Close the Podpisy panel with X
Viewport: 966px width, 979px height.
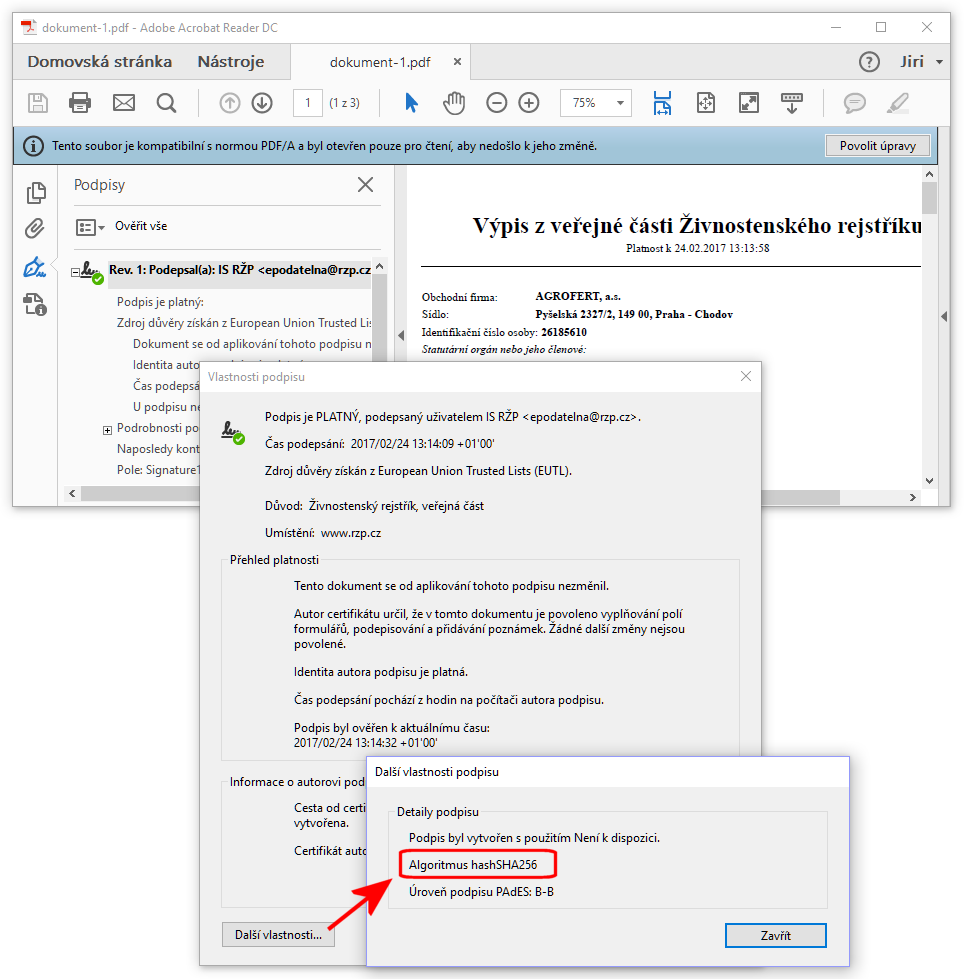(x=365, y=184)
